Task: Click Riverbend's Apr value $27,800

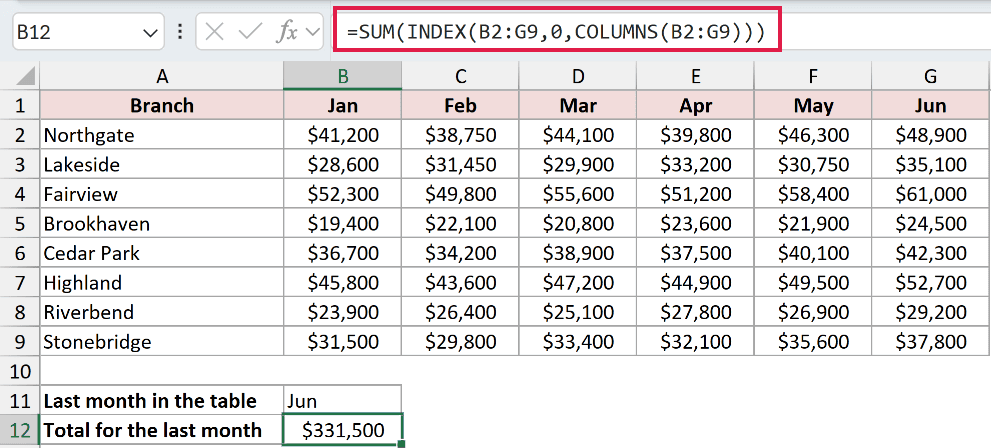Action: [695, 312]
